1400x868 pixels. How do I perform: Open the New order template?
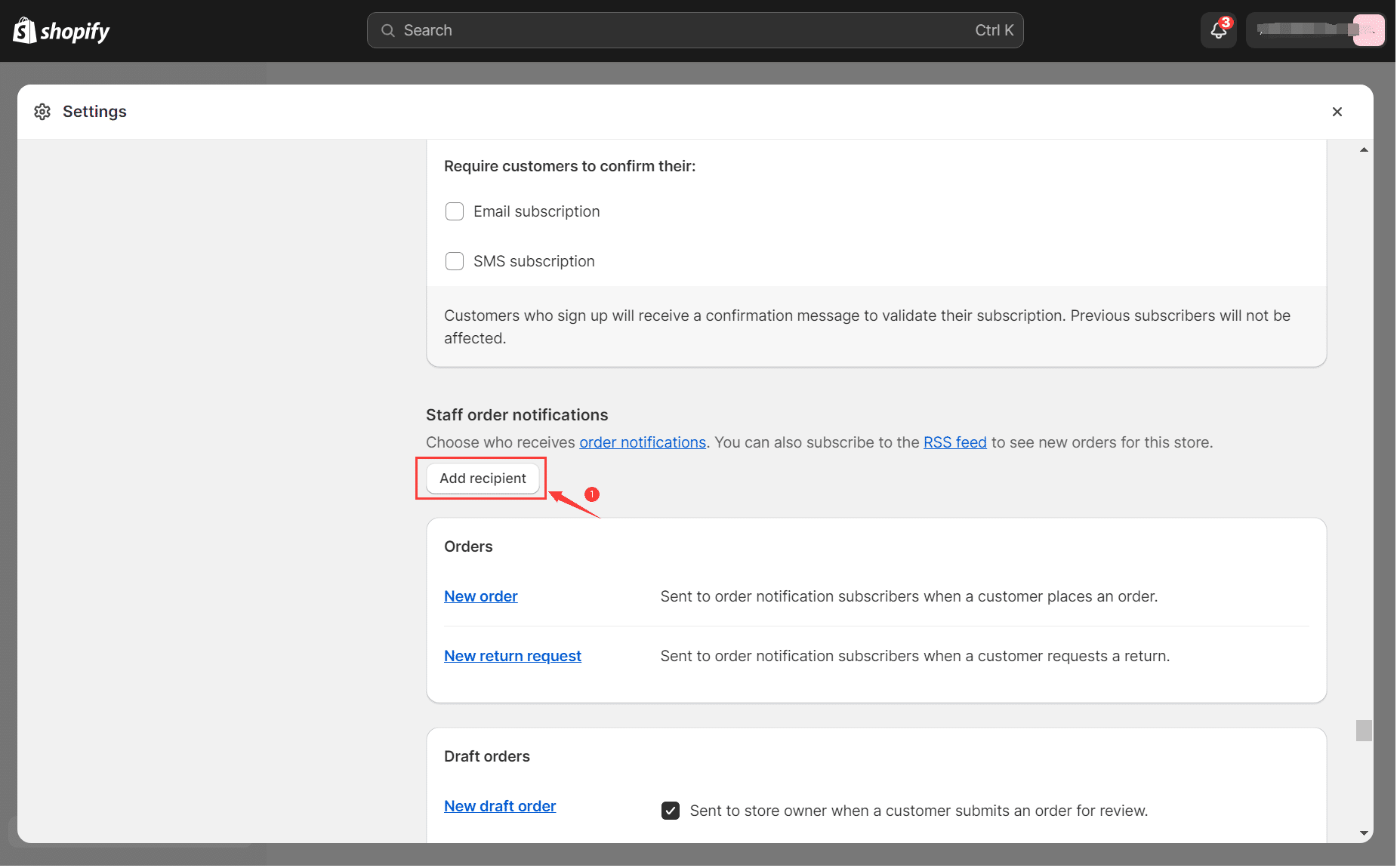[x=480, y=596]
